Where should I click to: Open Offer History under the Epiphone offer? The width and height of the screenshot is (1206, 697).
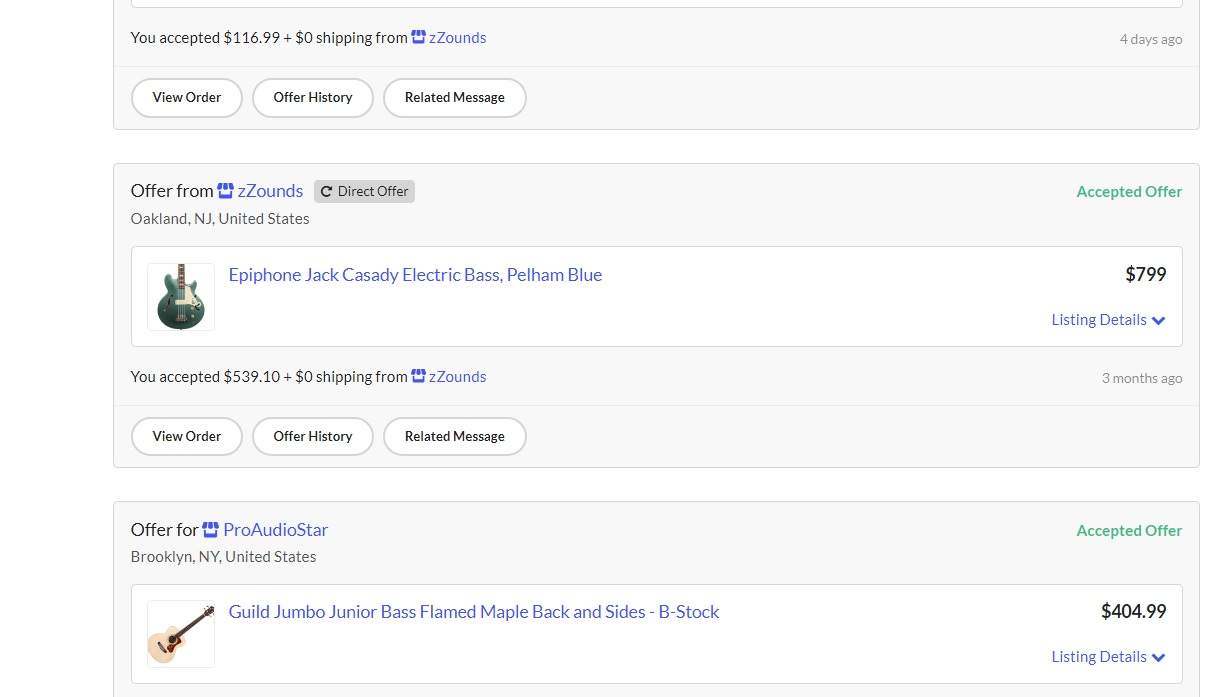click(313, 437)
